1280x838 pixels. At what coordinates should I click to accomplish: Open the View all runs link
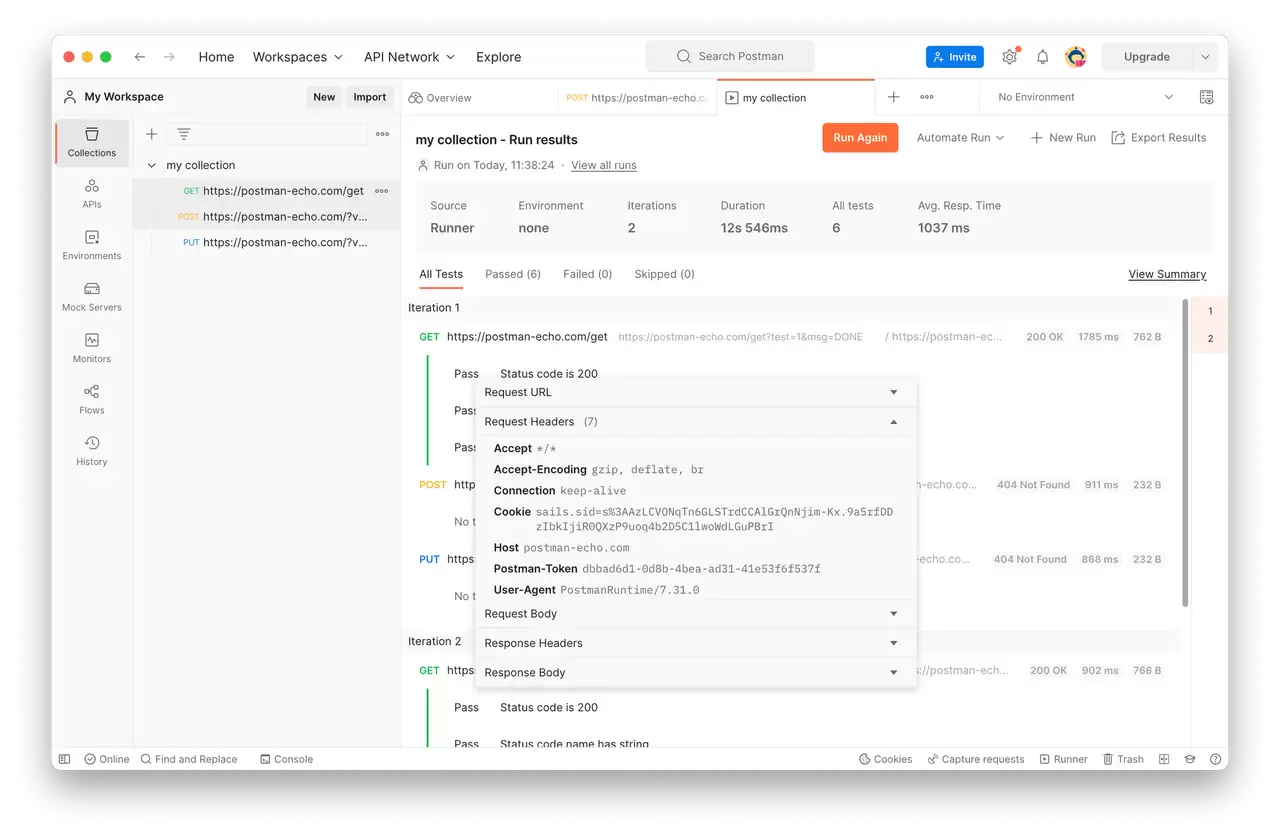[x=603, y=165]
